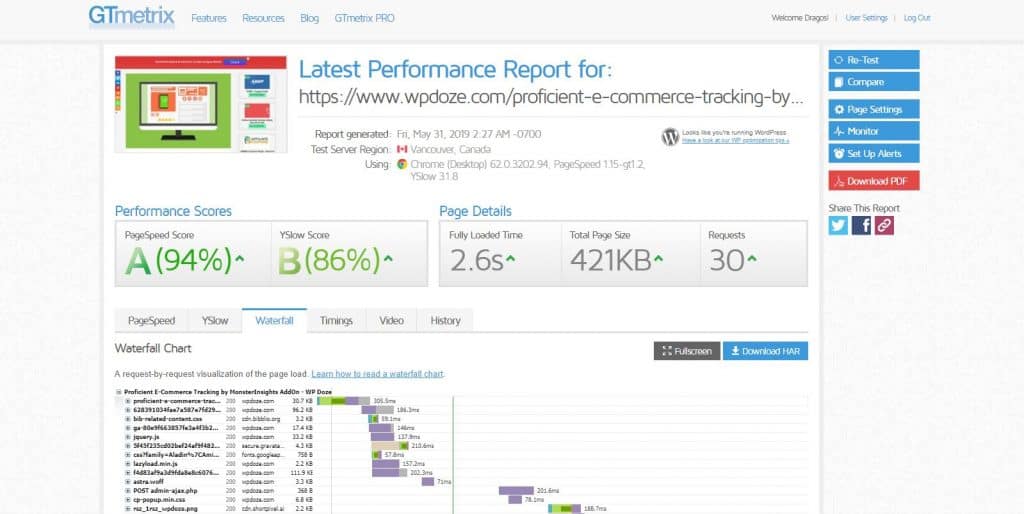Click the POST admin-ajax.php 201.6ms bar
The width and height of the screenshot is (1024, 514).
coord(516,490)
